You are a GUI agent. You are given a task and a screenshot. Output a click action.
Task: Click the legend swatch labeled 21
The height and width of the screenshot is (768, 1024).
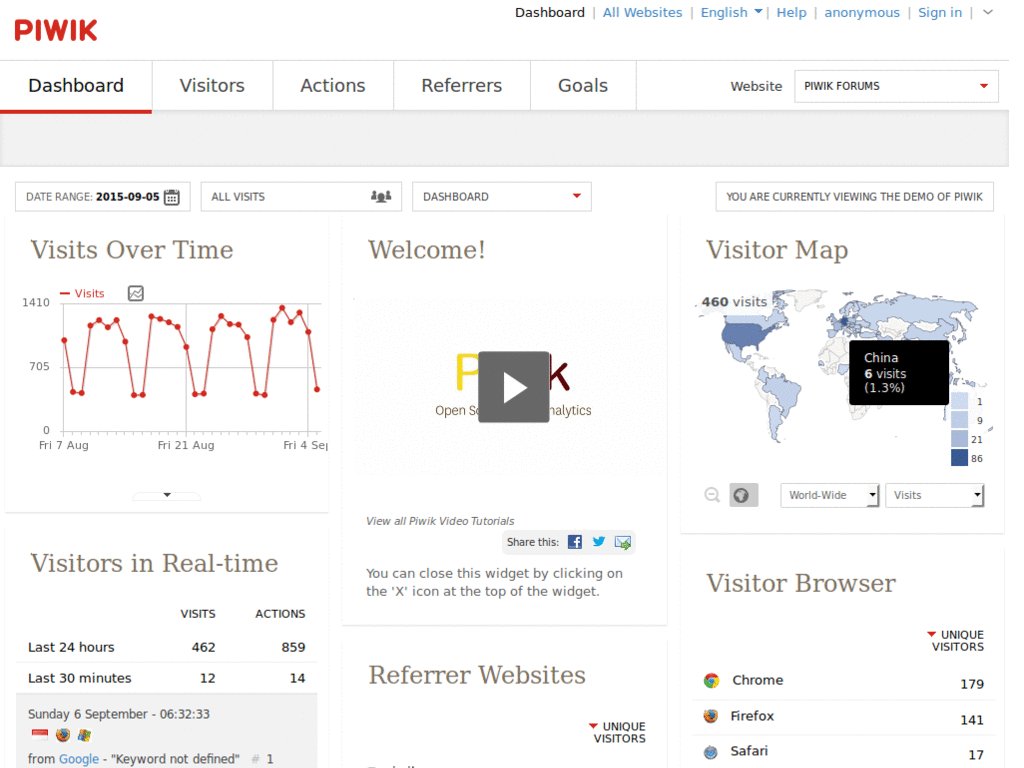coord(959,439)
